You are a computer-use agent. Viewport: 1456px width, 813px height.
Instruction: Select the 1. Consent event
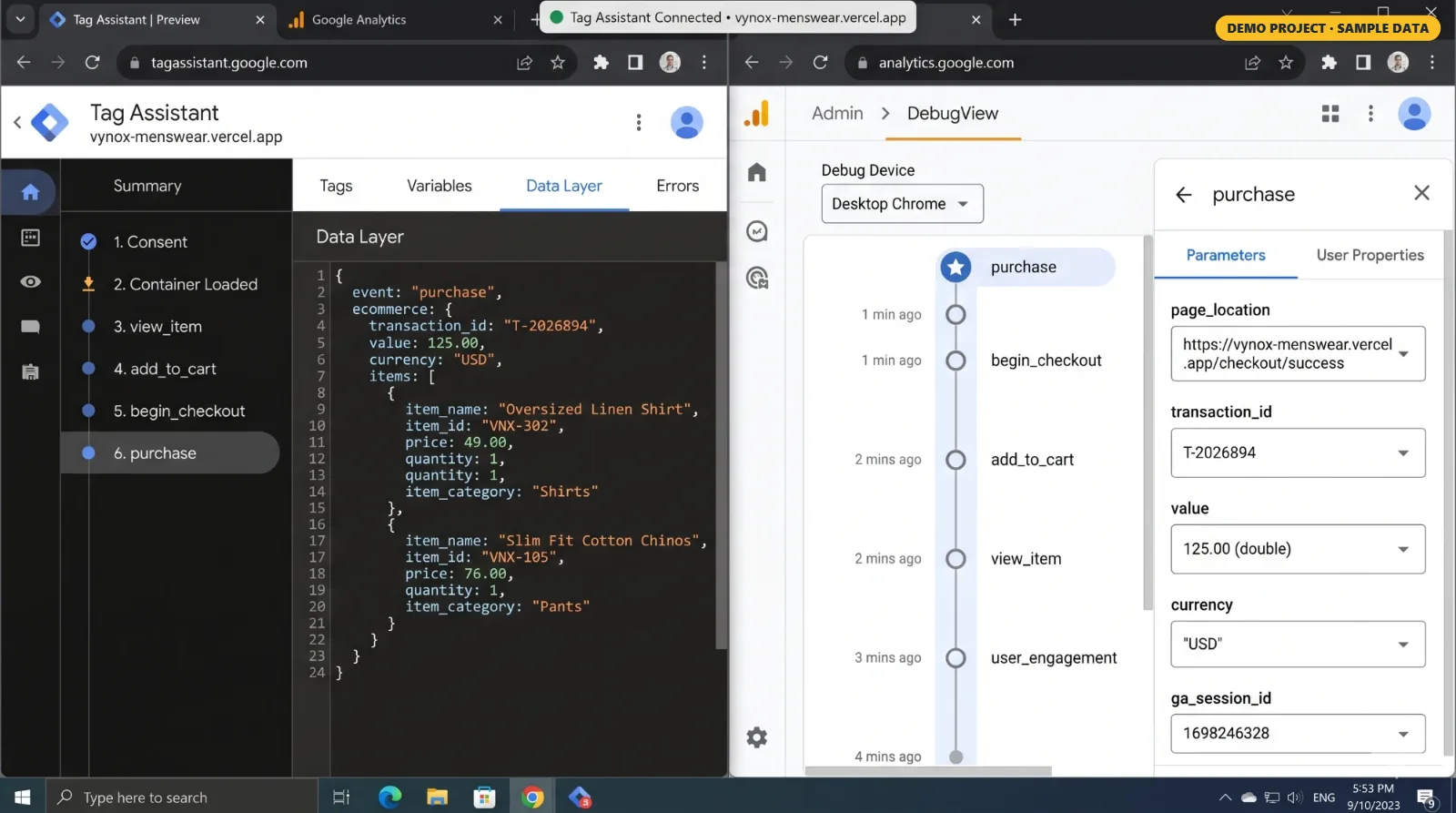pos(150,242)
